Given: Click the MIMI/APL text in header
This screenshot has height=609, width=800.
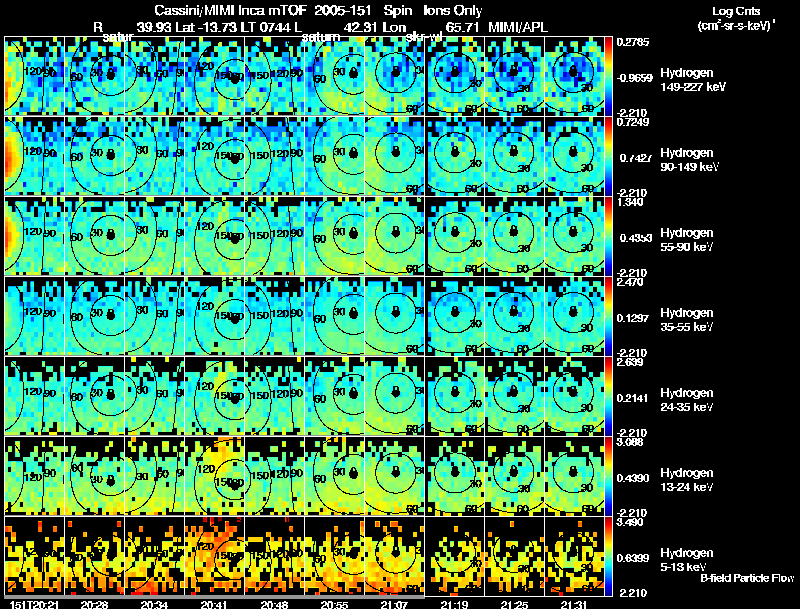Looking at the screenshot, I should coord(518,27).
